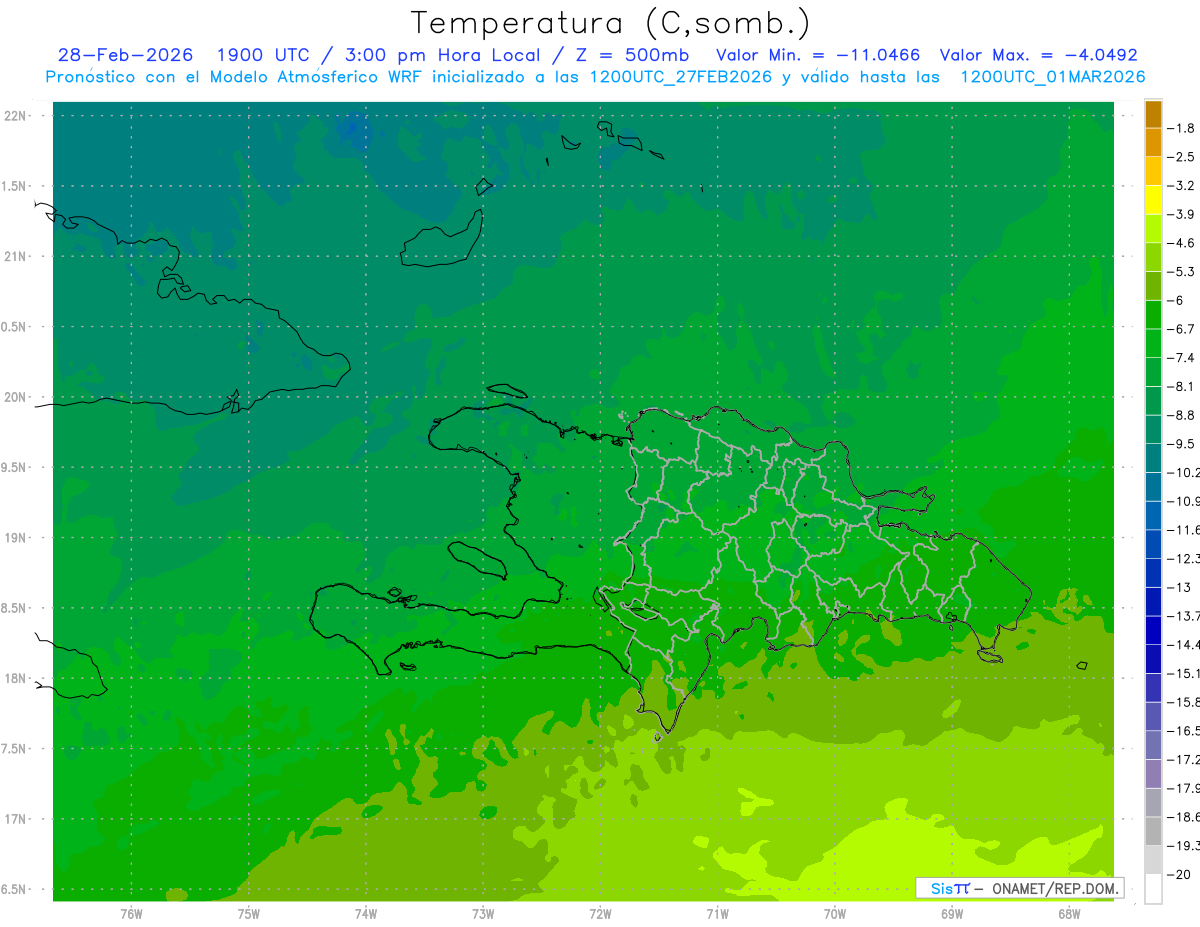Click the '17N' latitude label
Screen dimensions: 1200x927
click(x=16, y=820)
